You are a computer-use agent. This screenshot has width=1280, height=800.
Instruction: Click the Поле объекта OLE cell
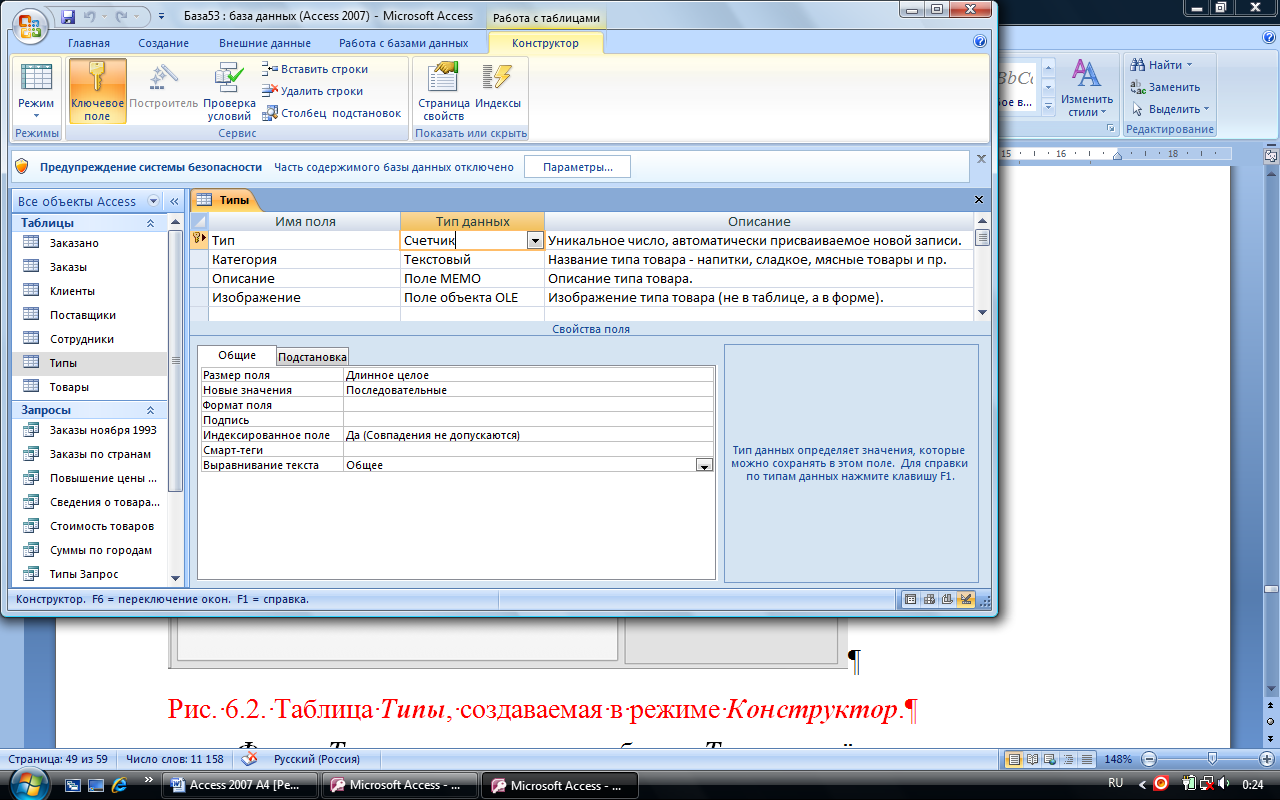(472, 297)
